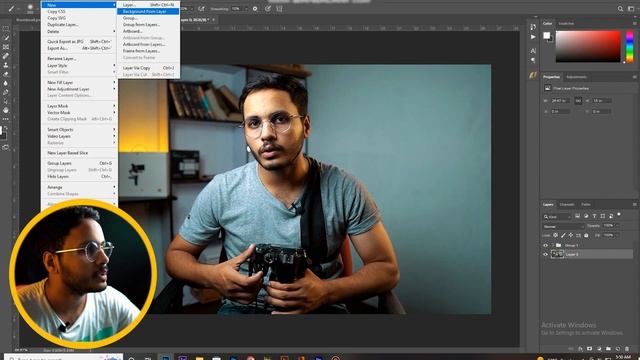Image resolution: width=640 pixels, height=360 pixels.
Task: Toggle filter for adjustment layers
Action: 586,216
